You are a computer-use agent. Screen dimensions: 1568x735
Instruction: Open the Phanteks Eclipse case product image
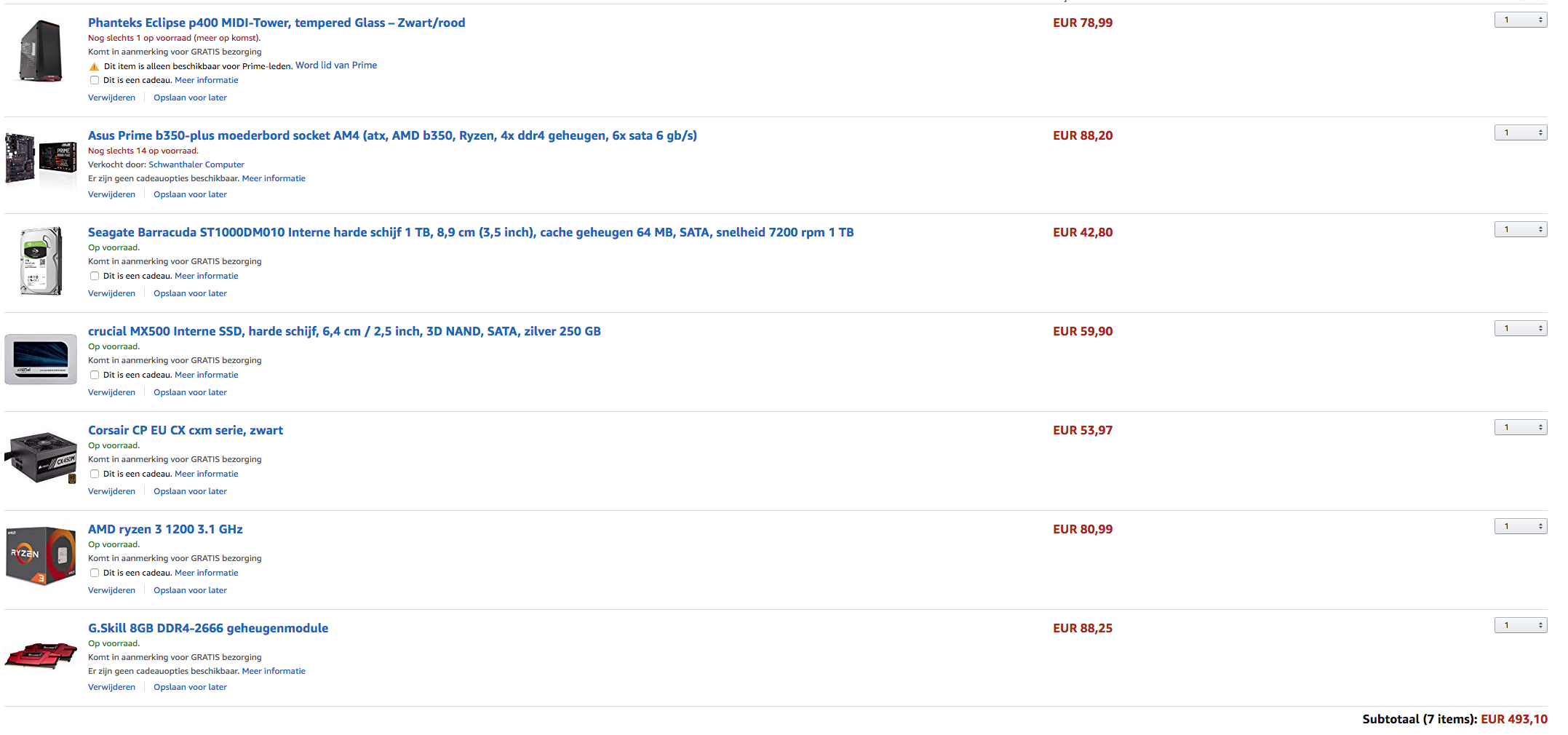point(41,51)
